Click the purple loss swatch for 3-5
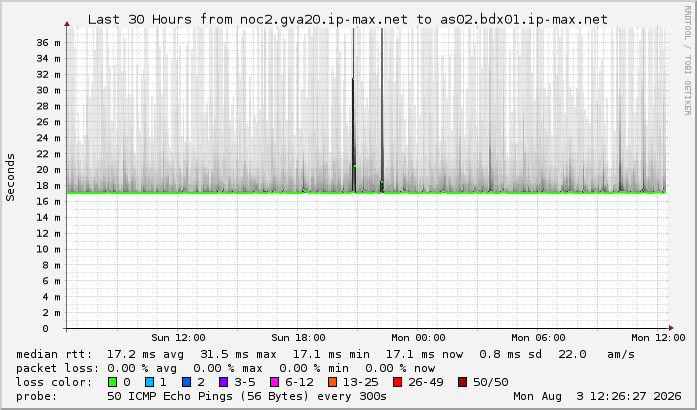697x410 pixels. [x=224, y=382]
